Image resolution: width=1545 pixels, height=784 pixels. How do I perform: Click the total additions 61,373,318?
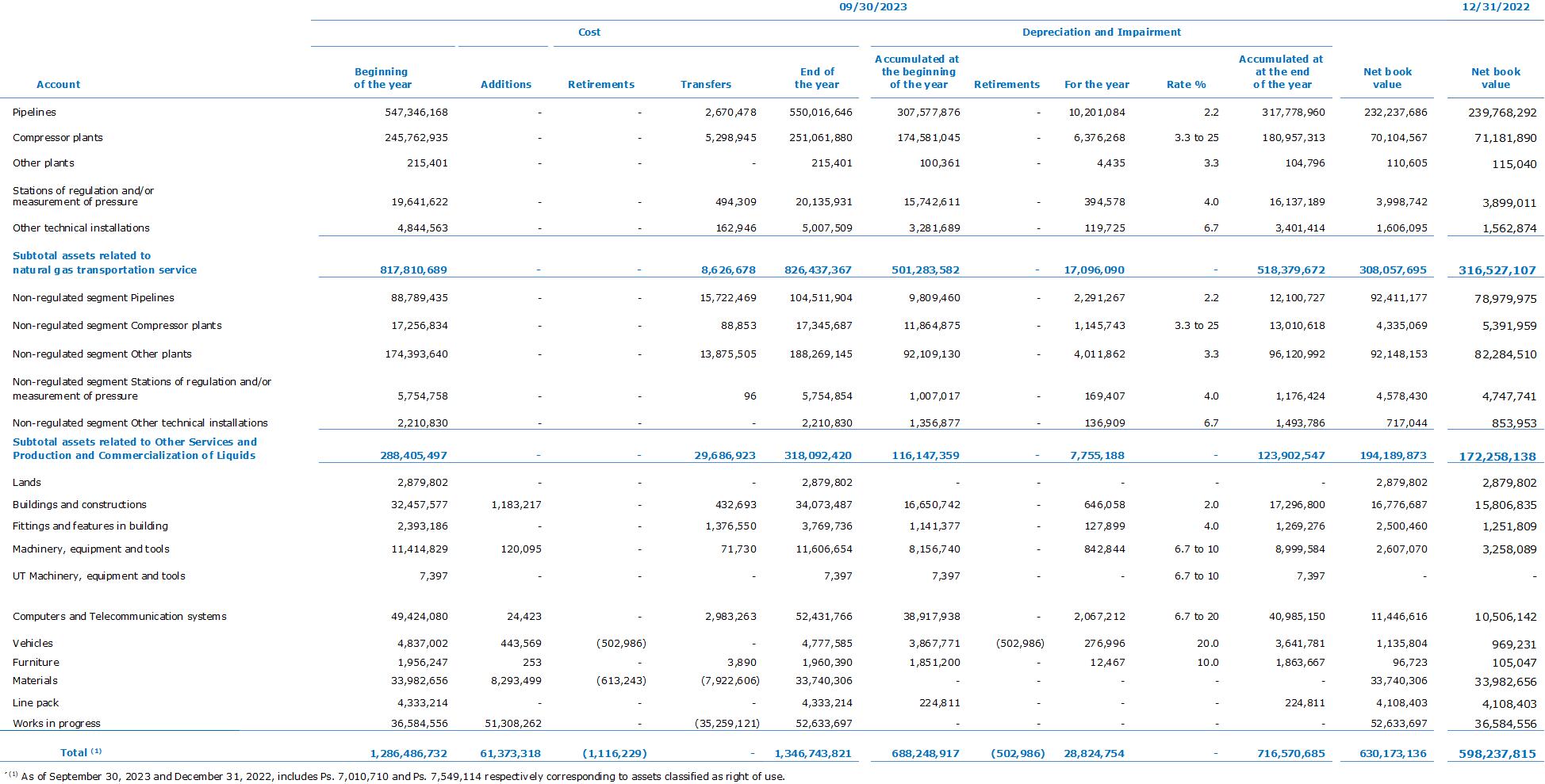coord(511,754)
